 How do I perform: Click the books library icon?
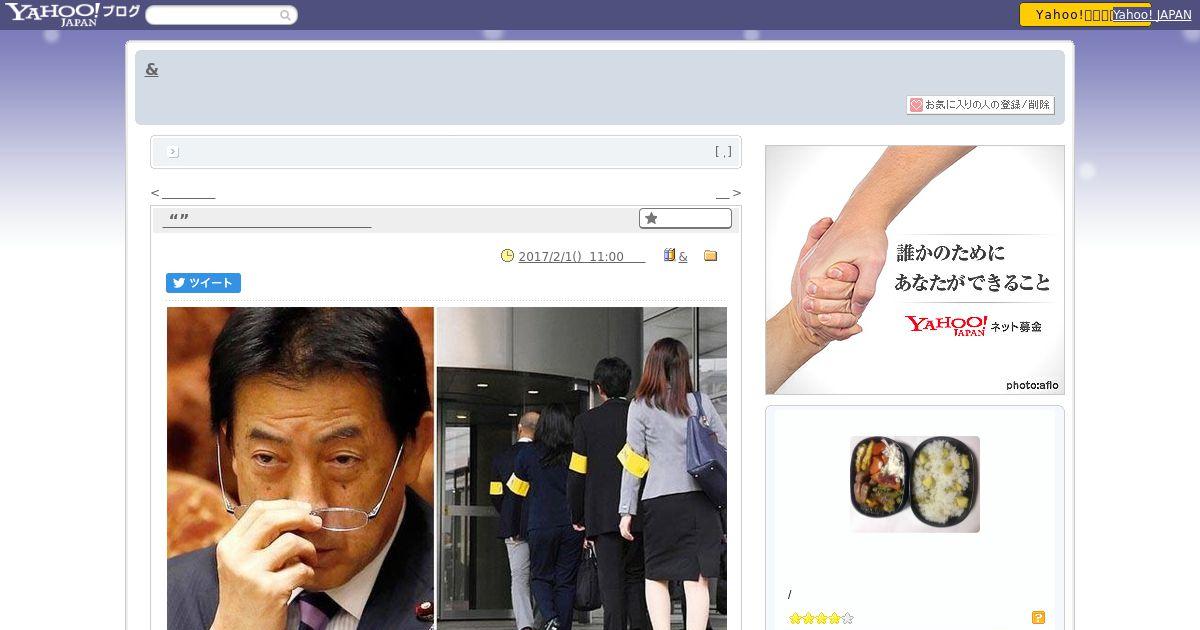pyautogui.click(x=670, y=256)
